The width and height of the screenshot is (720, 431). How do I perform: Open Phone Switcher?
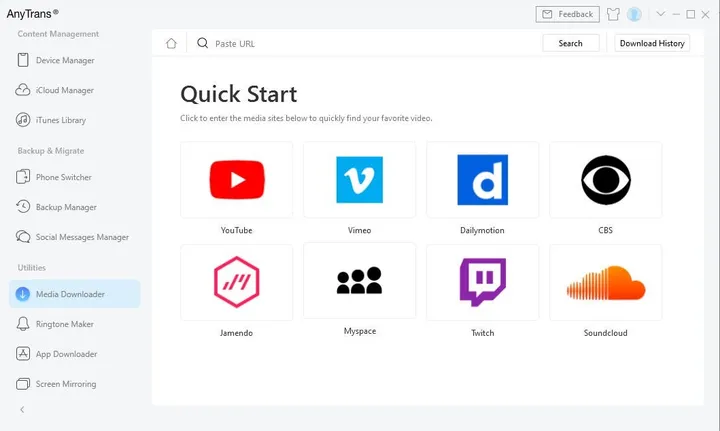click(74, 177)
